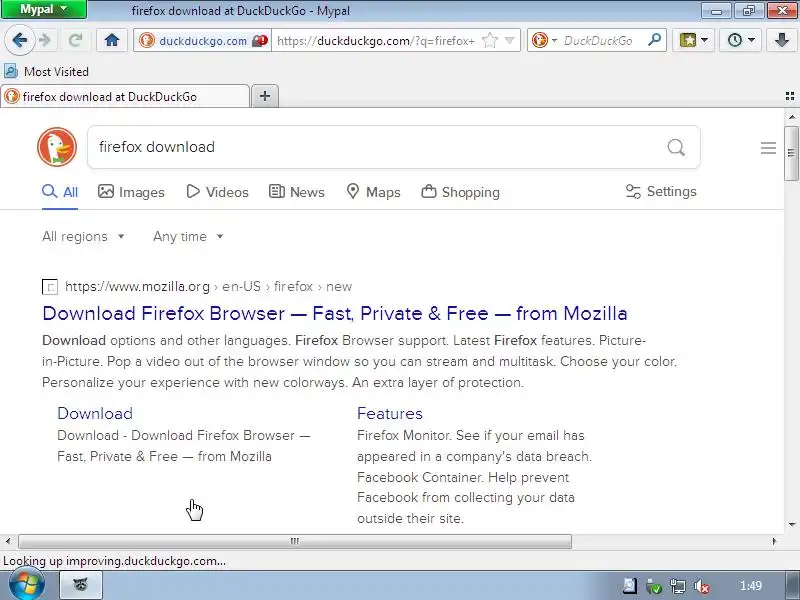The height and width of the screenshot is (600, 800).
Task: Click the horizontal scrollbar thumb
Action: pyautogui.click(x=295, y=541)
